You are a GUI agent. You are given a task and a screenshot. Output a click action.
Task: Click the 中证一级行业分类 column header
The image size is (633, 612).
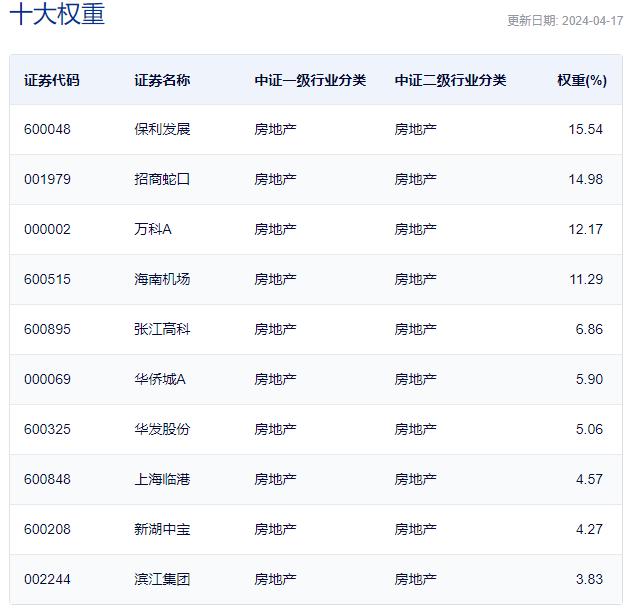tap(310, 80)
